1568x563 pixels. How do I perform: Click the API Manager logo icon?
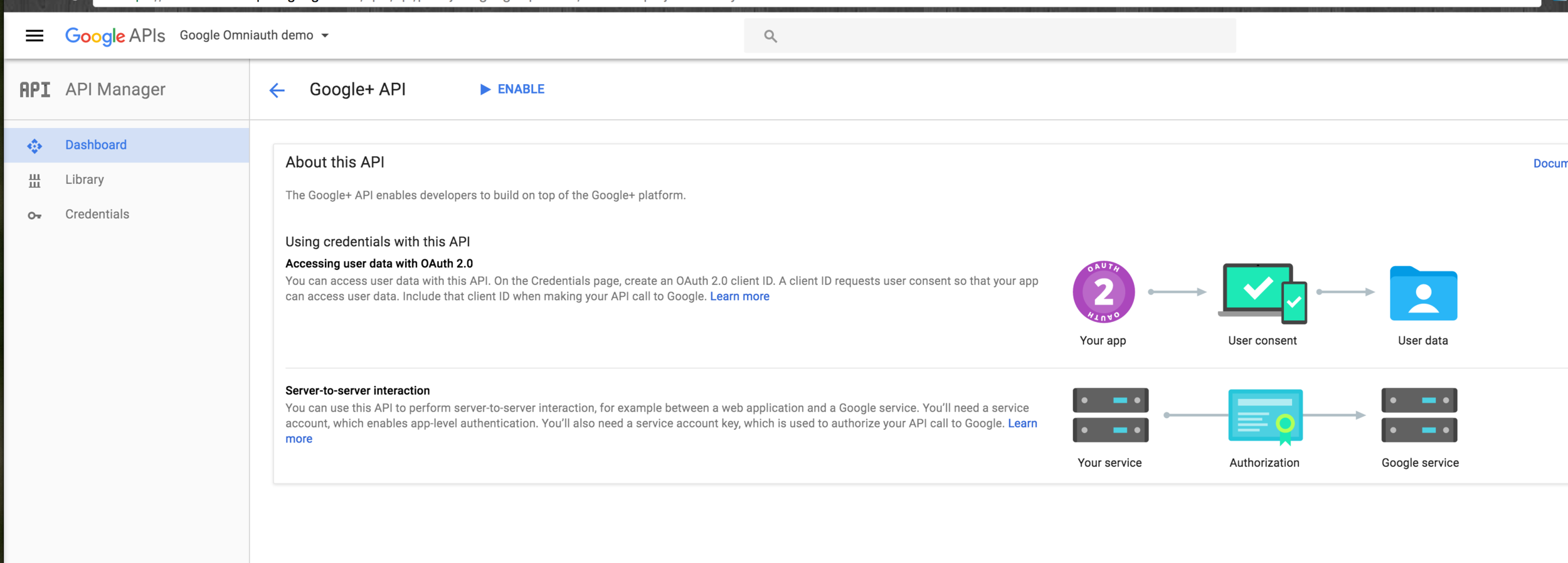tap(35, 90)
